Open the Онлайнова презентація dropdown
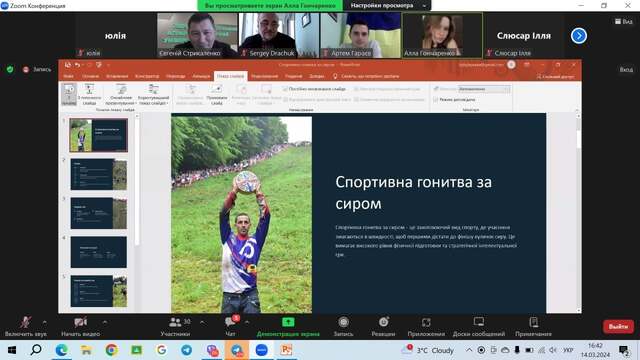Image resolution: width=640 pixels, height=360 pixels. (x=121, y=94)
